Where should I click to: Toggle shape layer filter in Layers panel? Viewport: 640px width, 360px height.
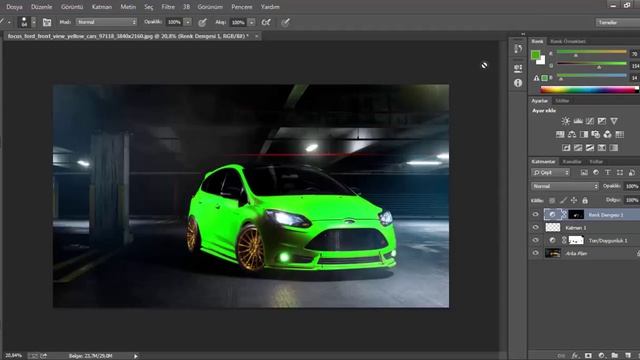coord(620,173)
